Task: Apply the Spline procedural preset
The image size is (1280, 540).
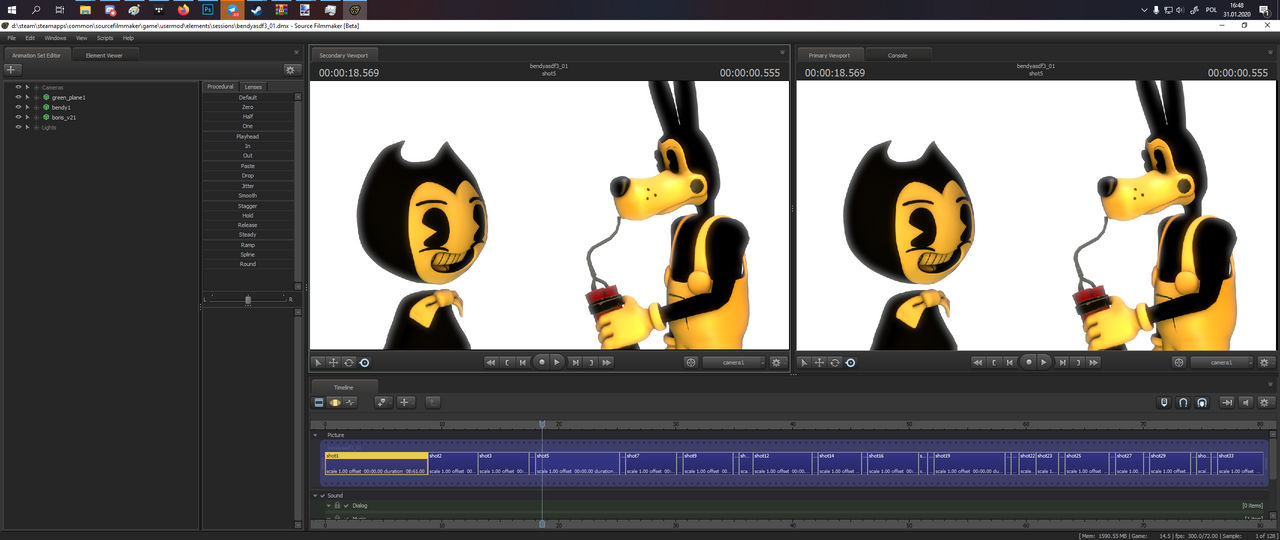Action: click(x=248, y=254)
